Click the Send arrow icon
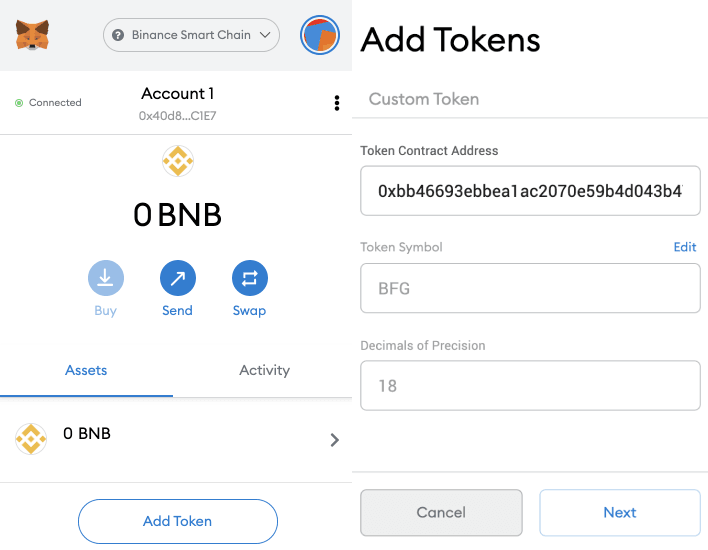The height and width of the screenshot is (550, 708). 177,278
